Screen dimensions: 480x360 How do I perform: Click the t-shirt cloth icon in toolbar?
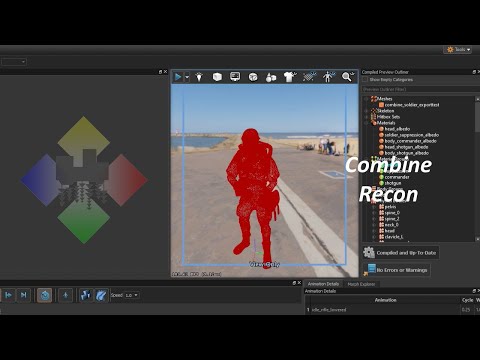point(290,77)
